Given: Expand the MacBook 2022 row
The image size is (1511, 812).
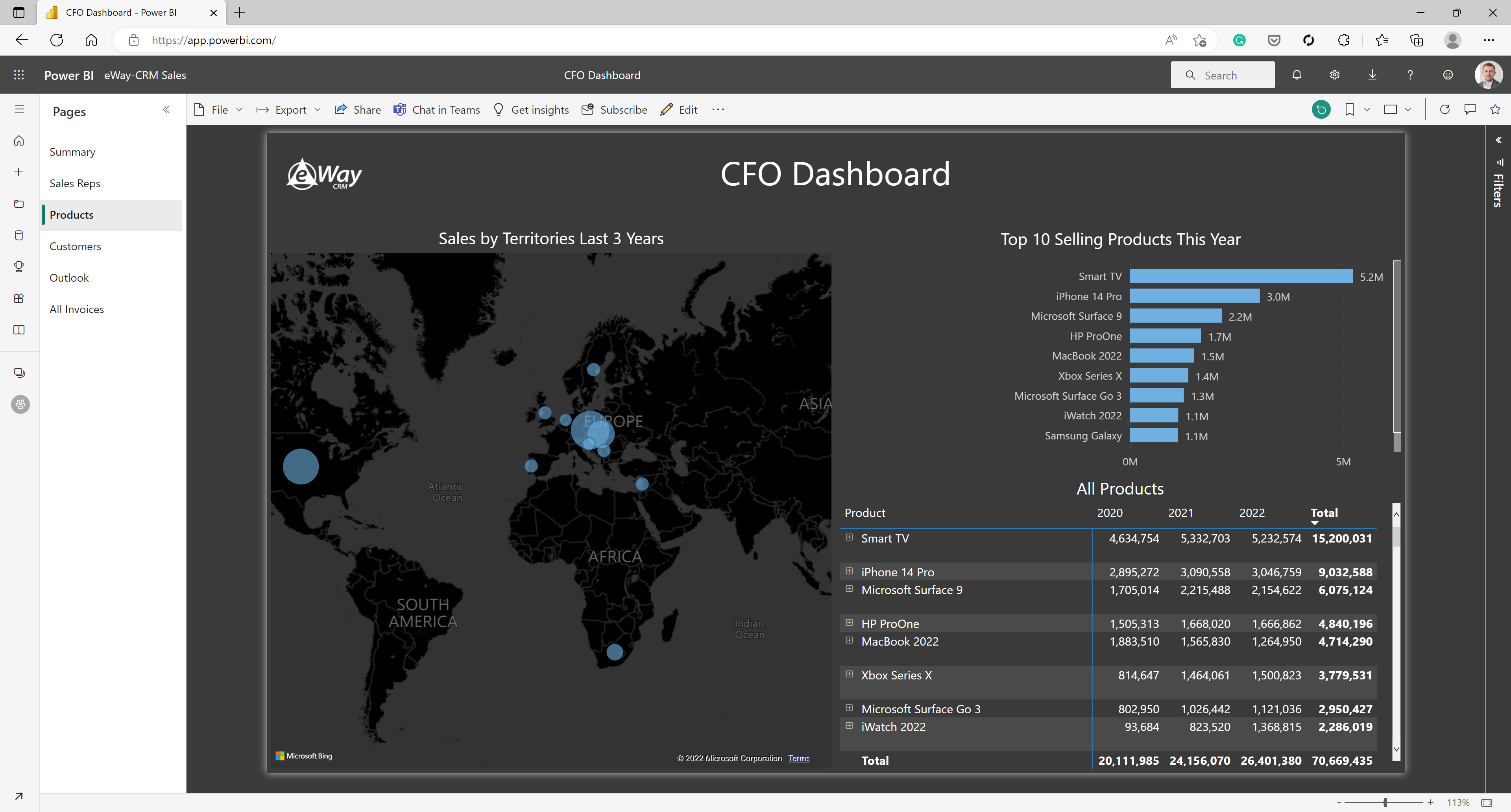Looking at the screenshot, I should pos(849,640).
